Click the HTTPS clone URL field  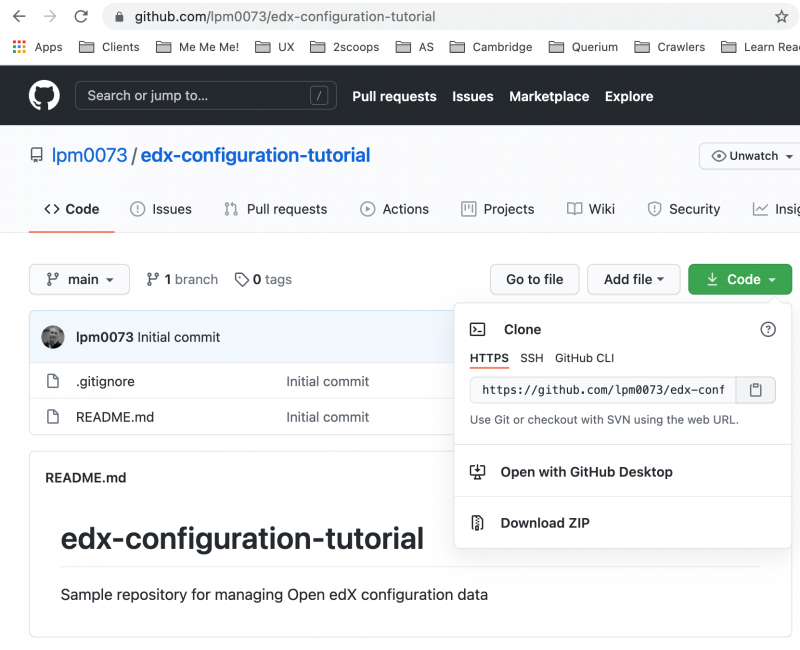click(x=600, y=390)
